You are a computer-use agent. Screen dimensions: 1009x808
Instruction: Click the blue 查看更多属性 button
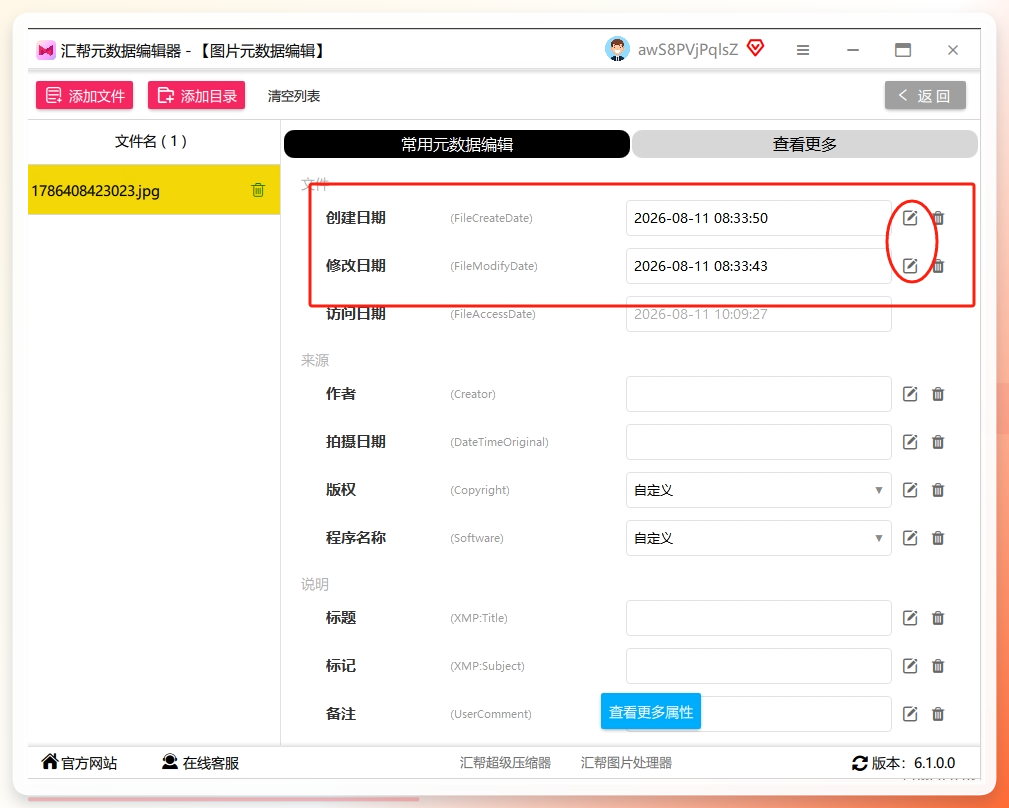pos(651,712)
